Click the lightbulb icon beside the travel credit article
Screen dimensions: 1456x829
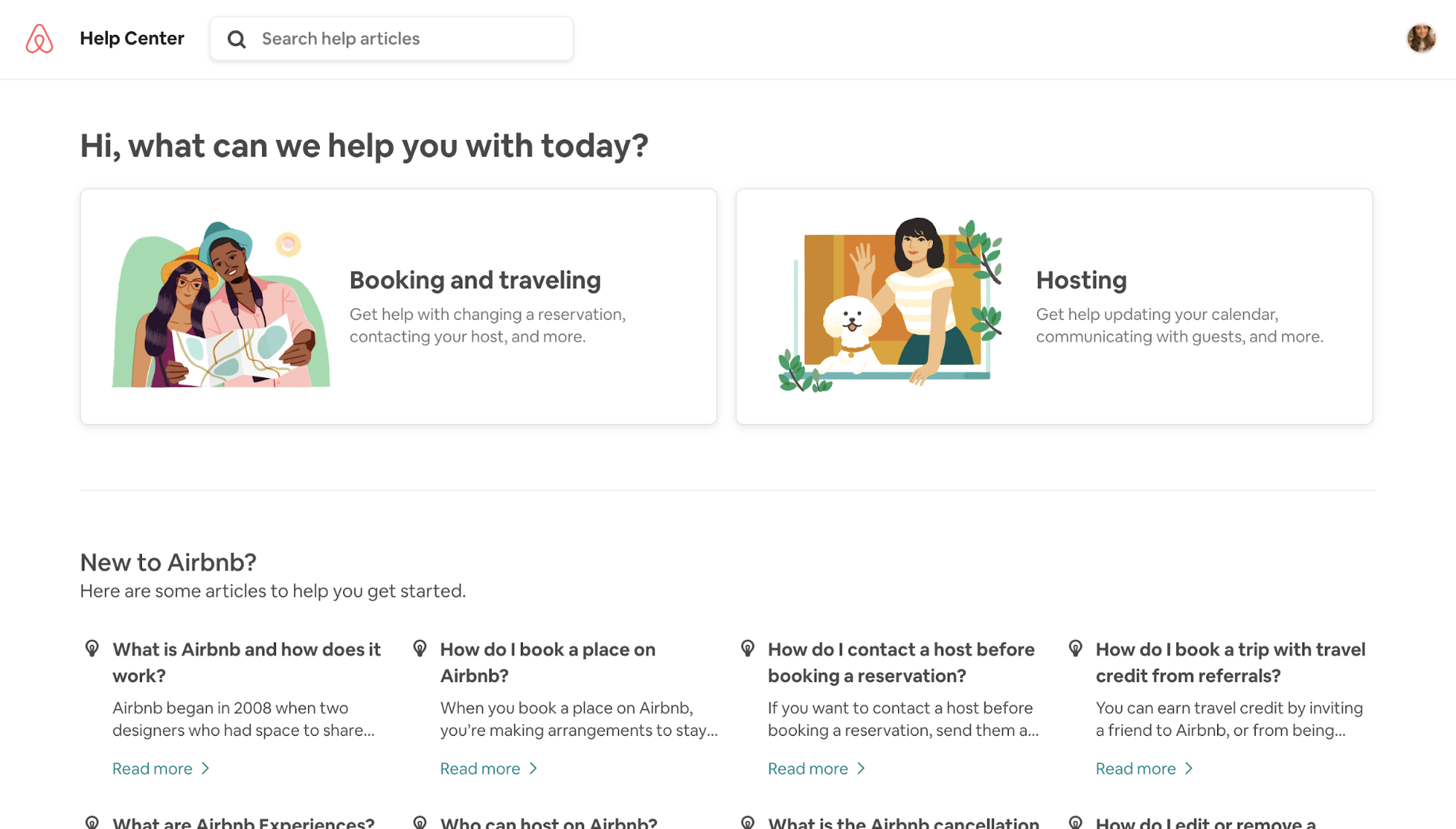[1075, 648]
